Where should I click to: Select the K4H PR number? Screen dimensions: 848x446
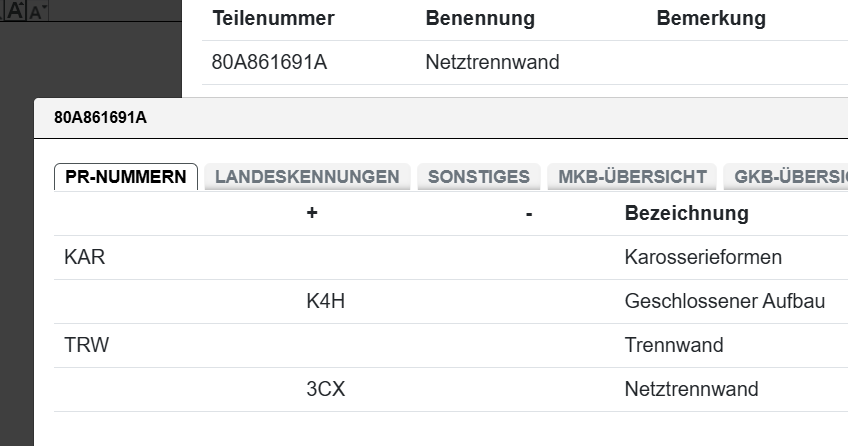pos(325,301)
